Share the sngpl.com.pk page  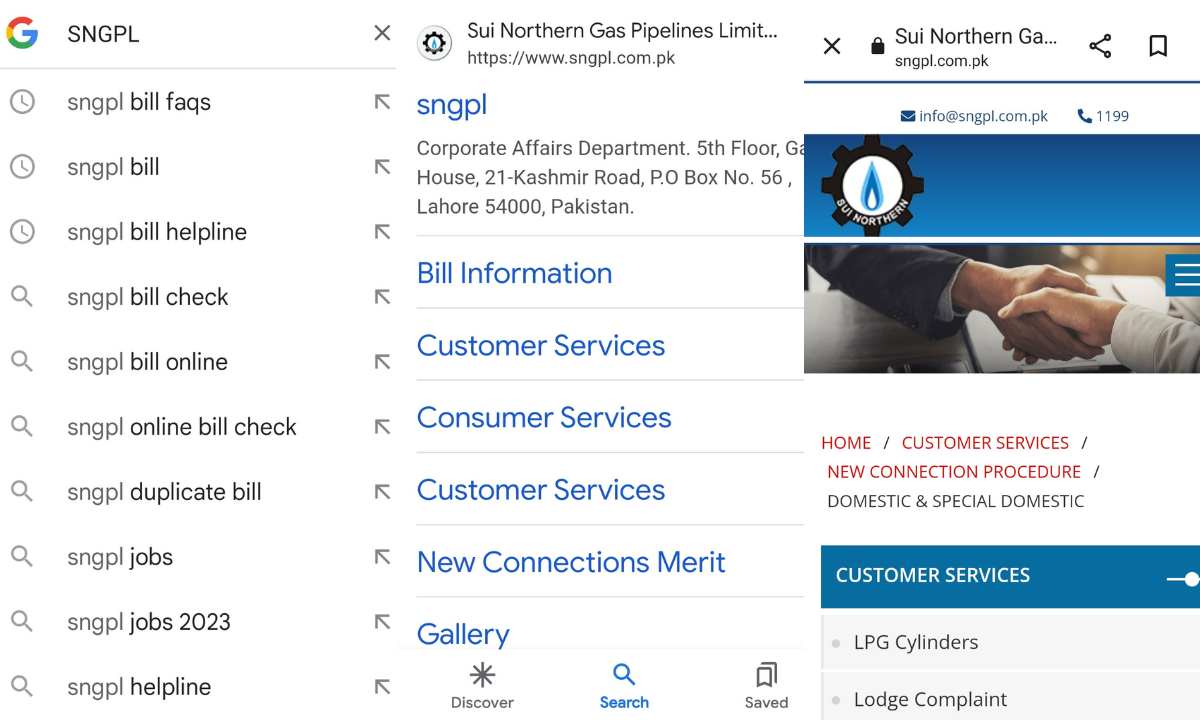coord(1100,46)
